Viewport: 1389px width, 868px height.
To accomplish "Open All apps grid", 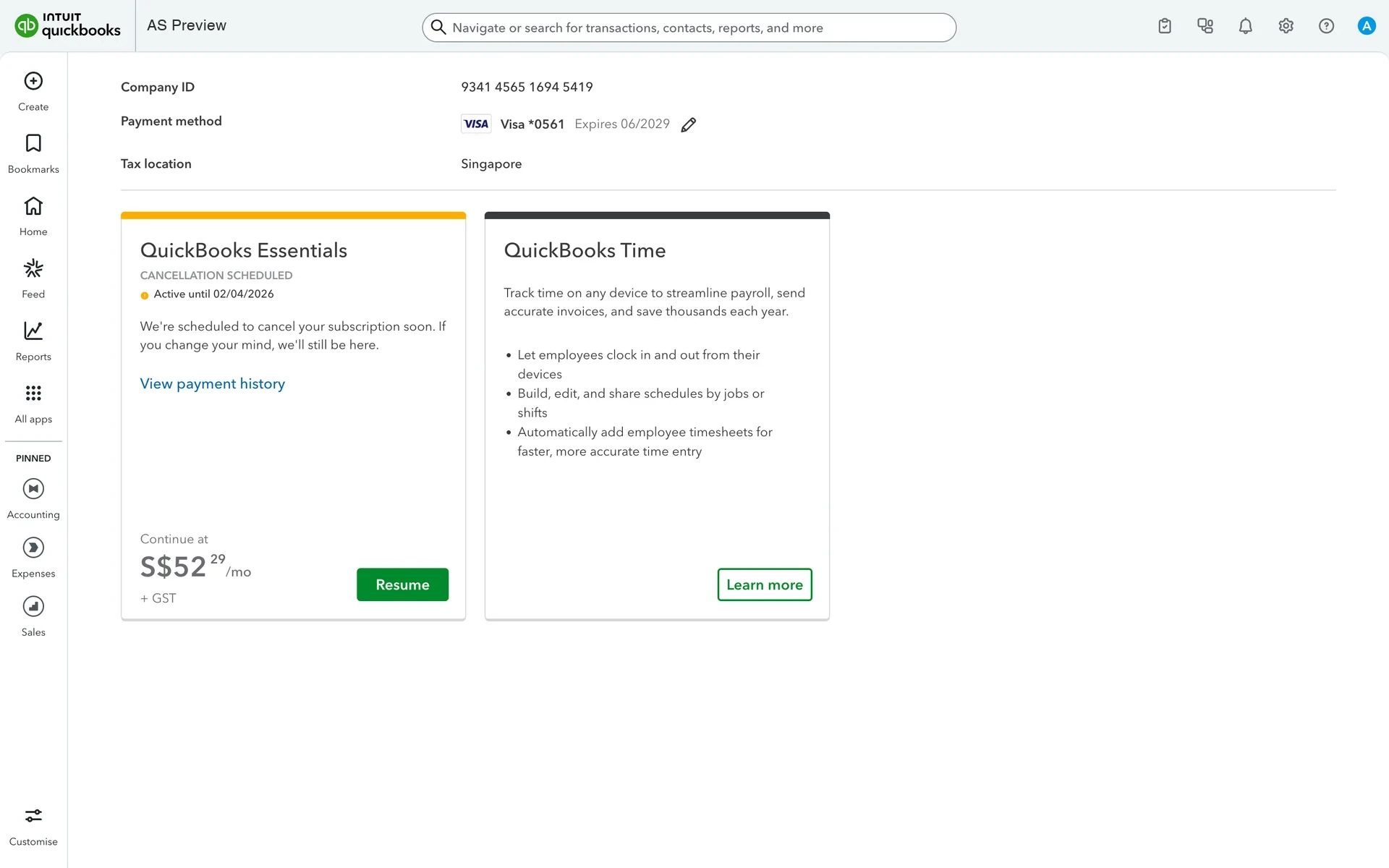I will 33,404.
